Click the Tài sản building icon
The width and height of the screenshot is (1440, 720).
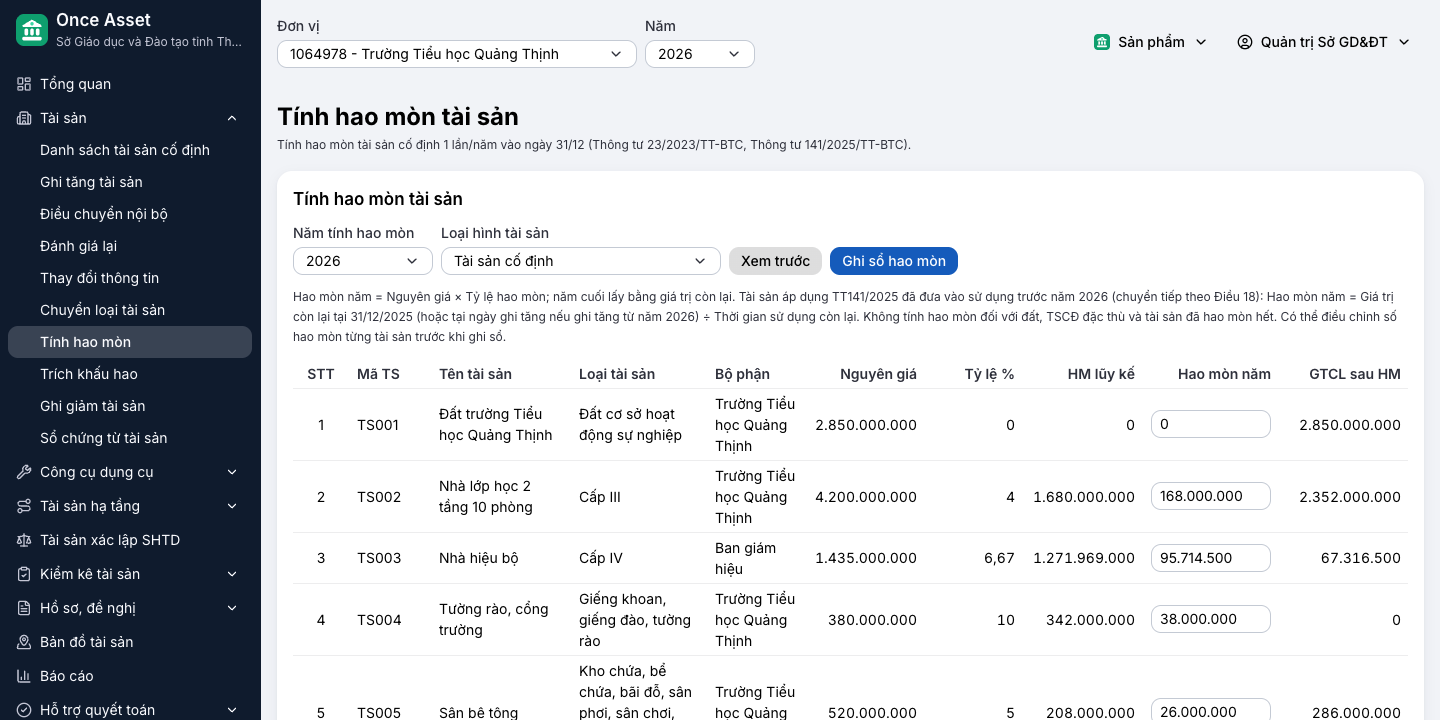(24, 118)
